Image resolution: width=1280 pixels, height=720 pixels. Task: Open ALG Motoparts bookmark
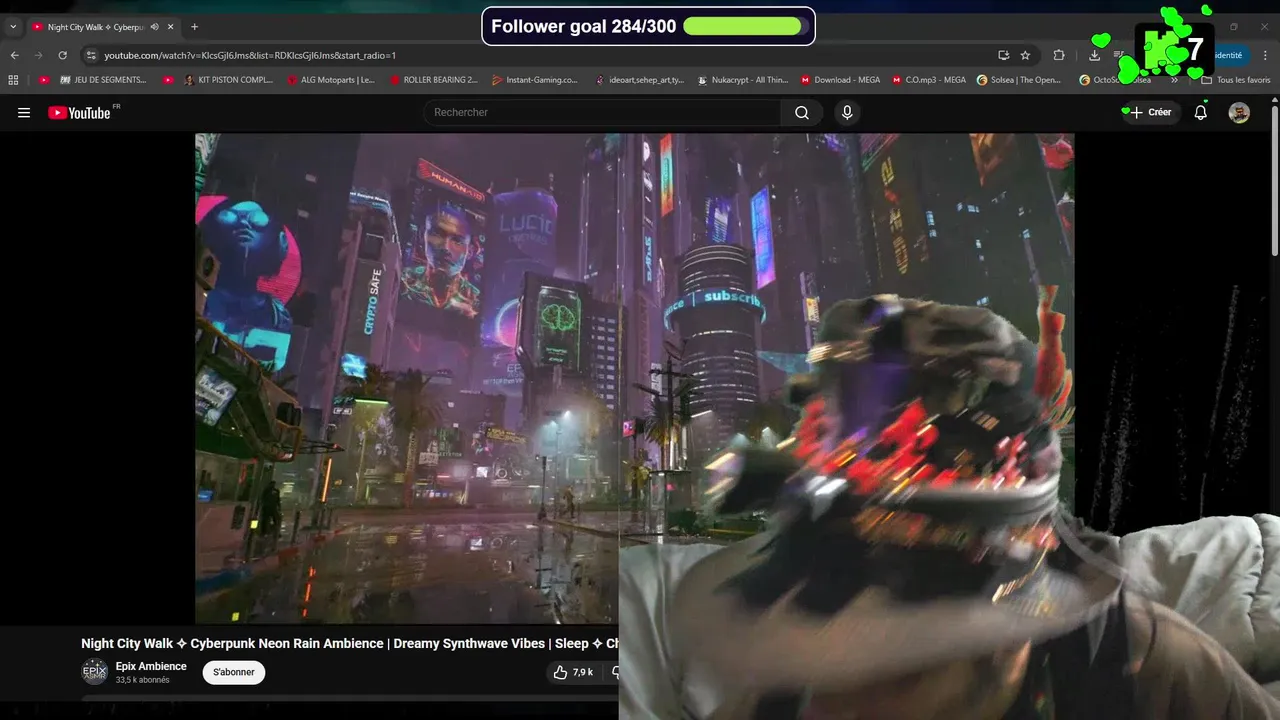(331, 80)
